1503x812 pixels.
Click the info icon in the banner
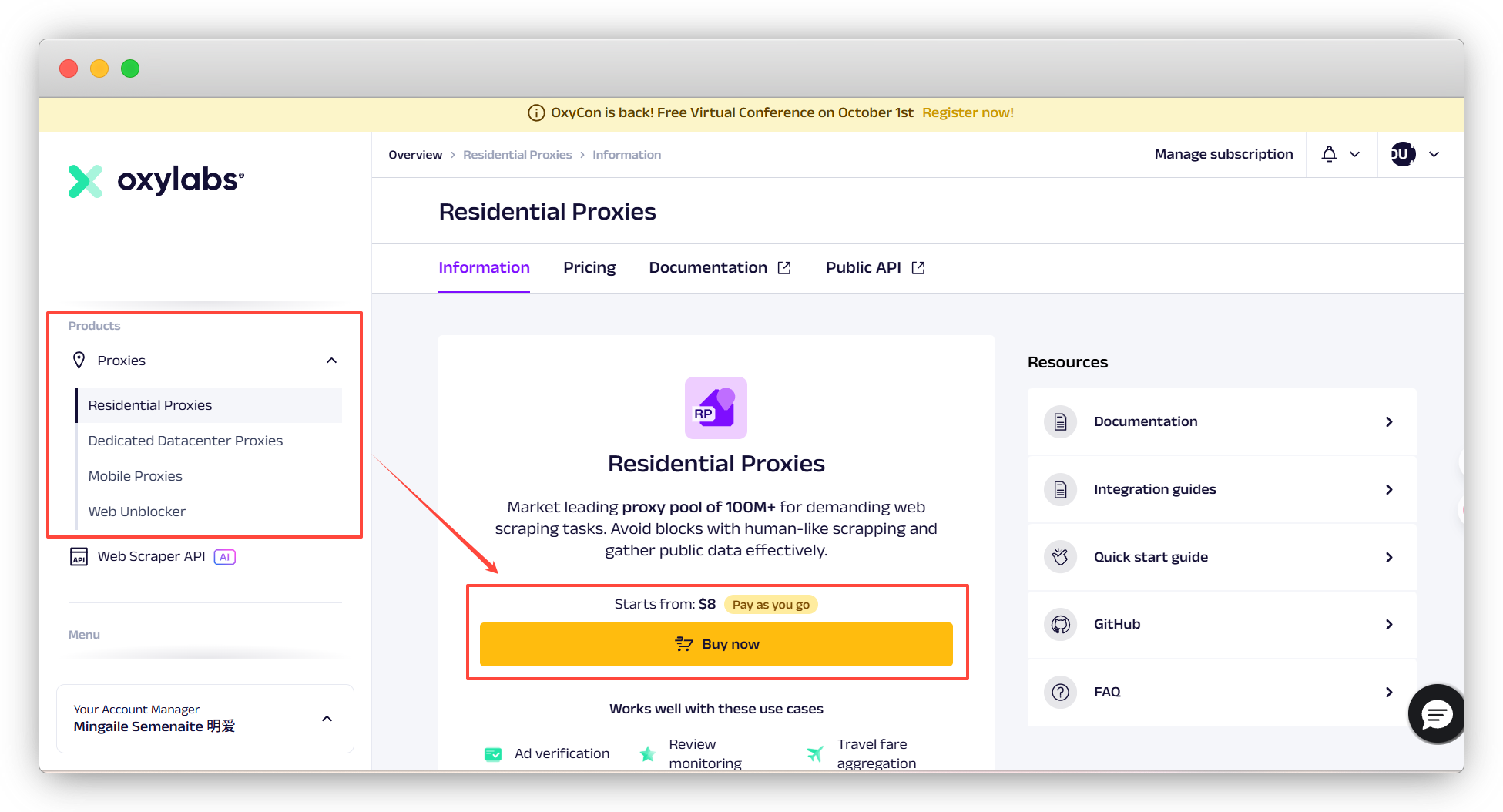pos(536,113)
